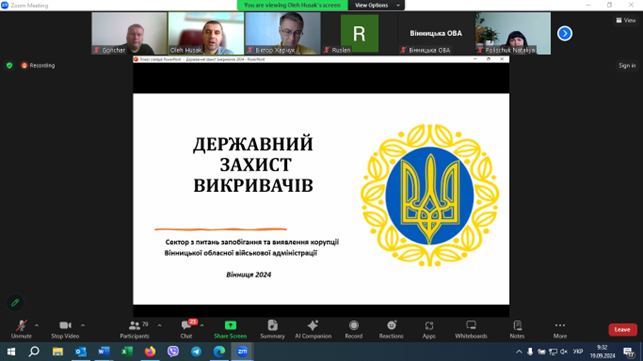The image size is (643, 361).
Task: Select Oleh Husak's video thumbnail
Action: 206,33
